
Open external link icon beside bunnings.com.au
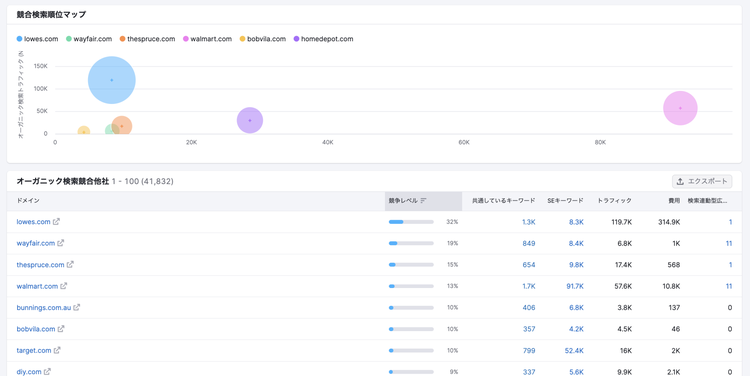click(x=77, y=308)
